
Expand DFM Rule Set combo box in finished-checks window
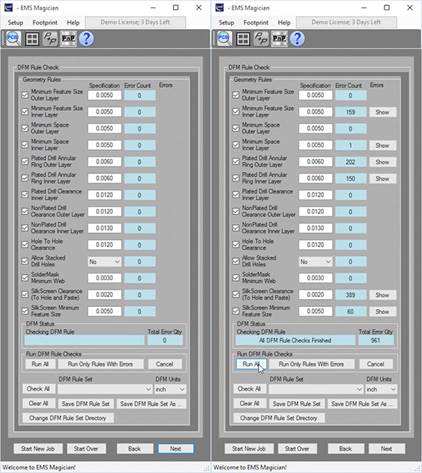tap(316, 389)
